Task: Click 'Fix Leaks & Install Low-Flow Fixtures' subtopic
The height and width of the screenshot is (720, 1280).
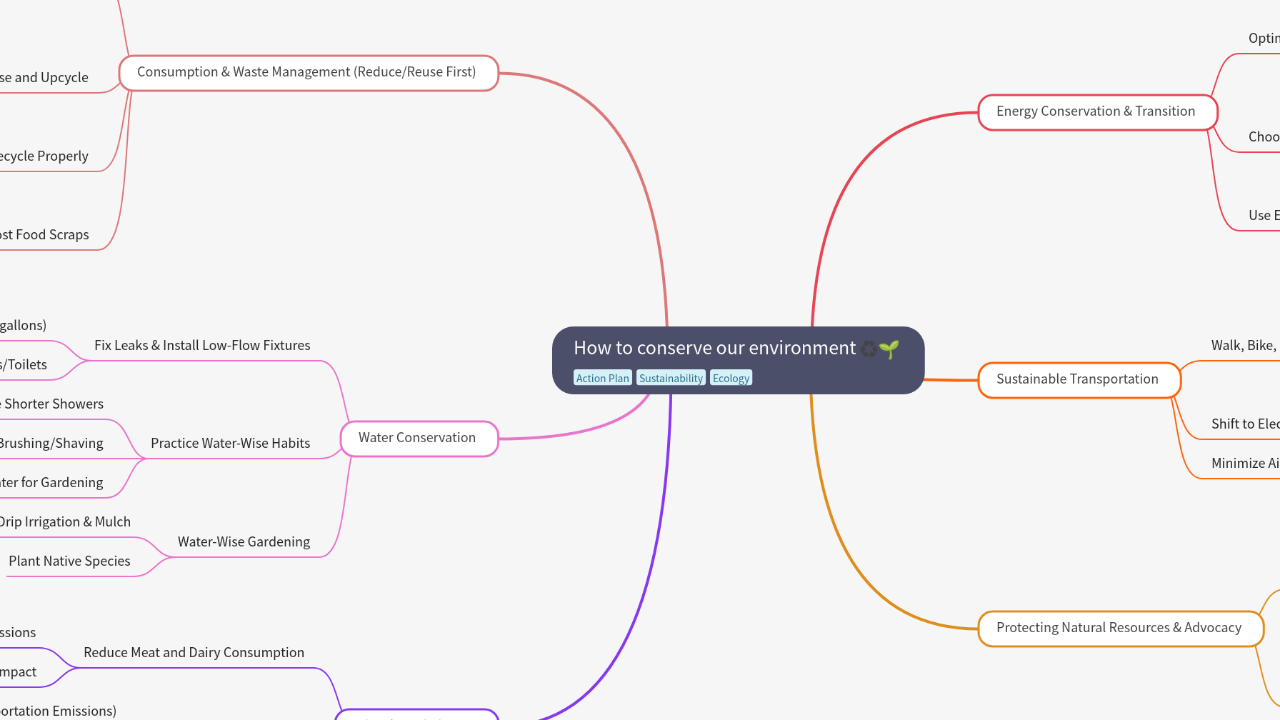Action: coord(202,346)
